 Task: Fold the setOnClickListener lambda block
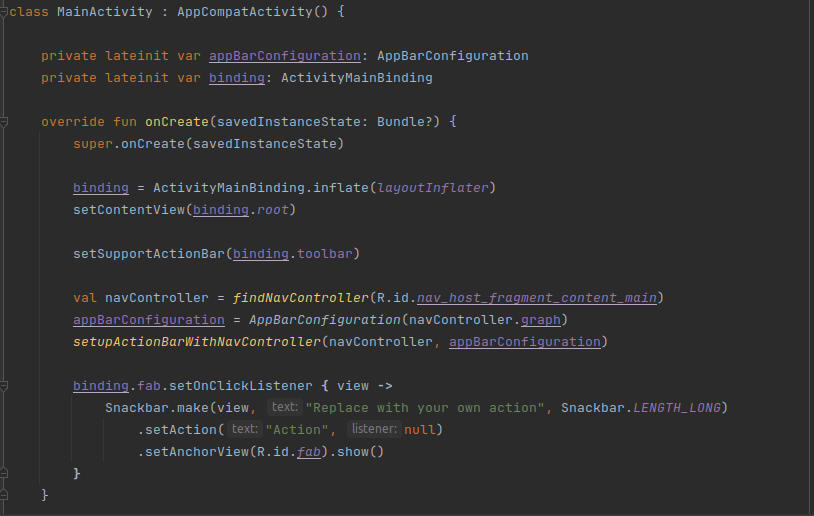coord(4,385)
